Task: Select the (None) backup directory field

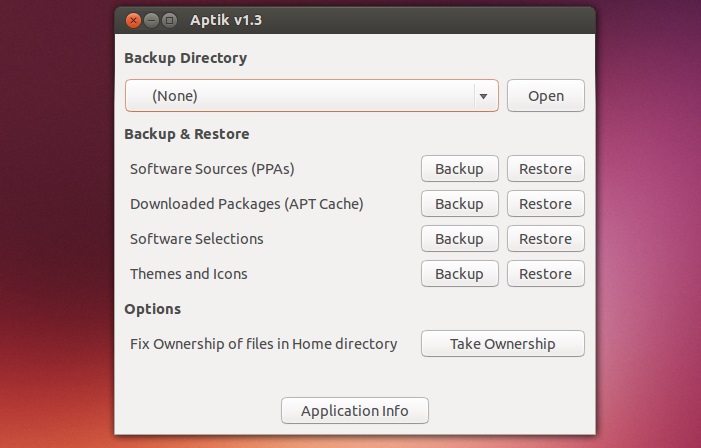Action: click(x=312, y=96)
